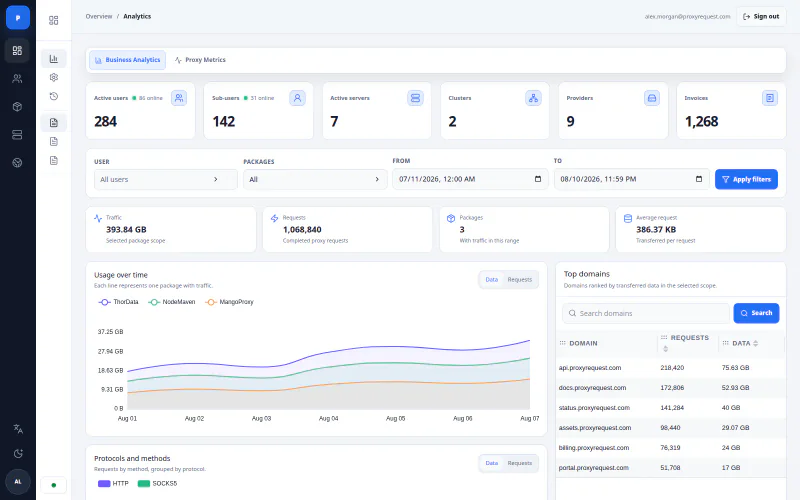Click the 75.63 GB data value
This screenshot has height=500, width=800.
735,368
